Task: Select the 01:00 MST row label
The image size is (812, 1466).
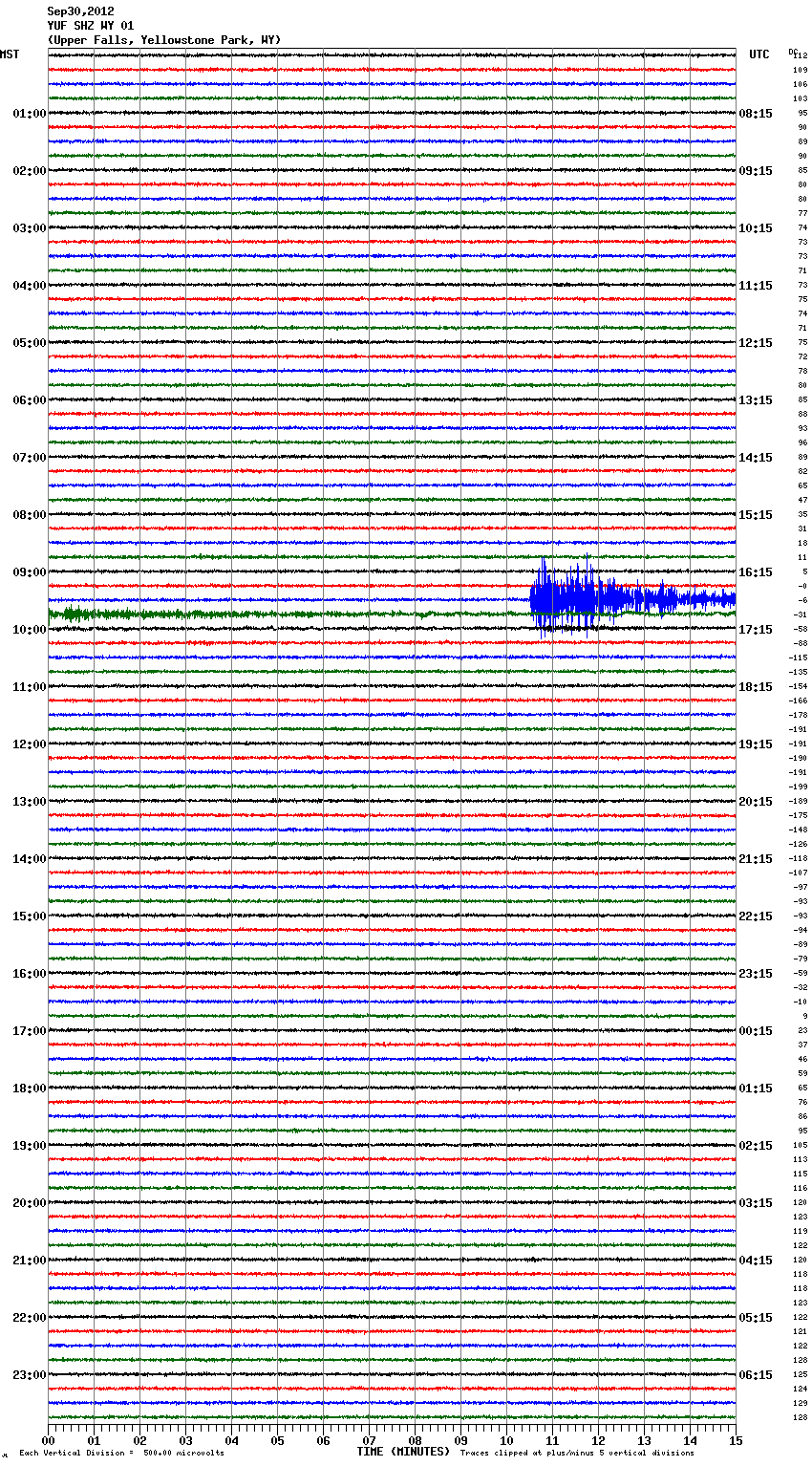Action: coord(30,114)
